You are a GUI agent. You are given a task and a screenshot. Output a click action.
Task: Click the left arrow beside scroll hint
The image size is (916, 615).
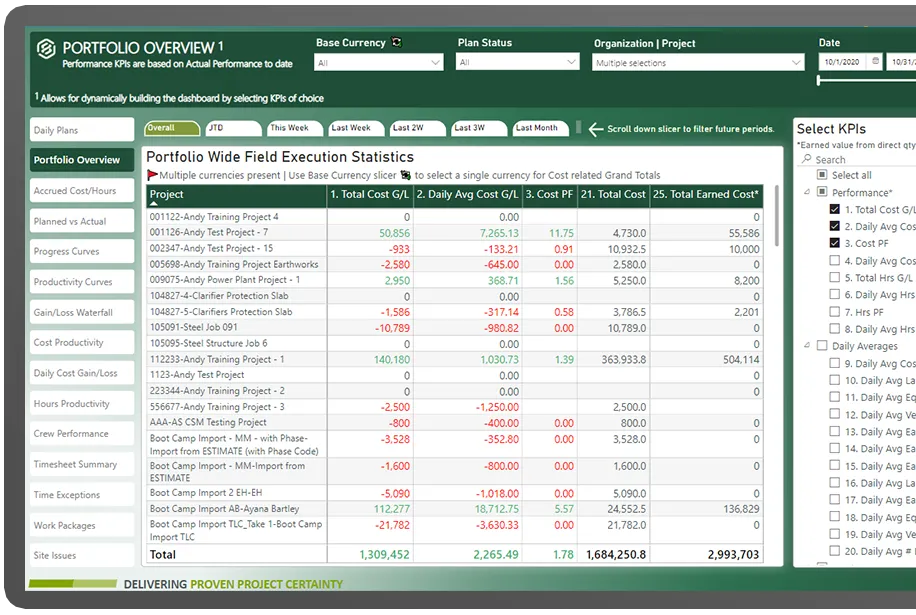tap(595, 129)
